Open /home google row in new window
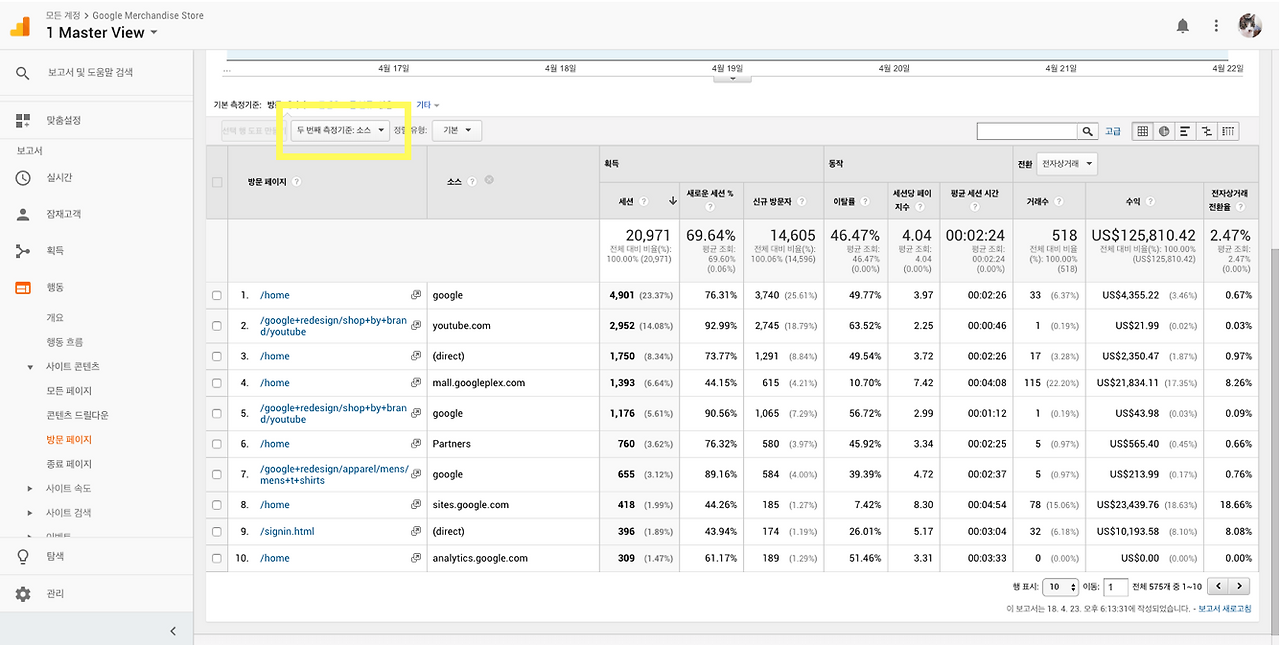Viewport: 1280px width, 645px height. click(416, 296)
